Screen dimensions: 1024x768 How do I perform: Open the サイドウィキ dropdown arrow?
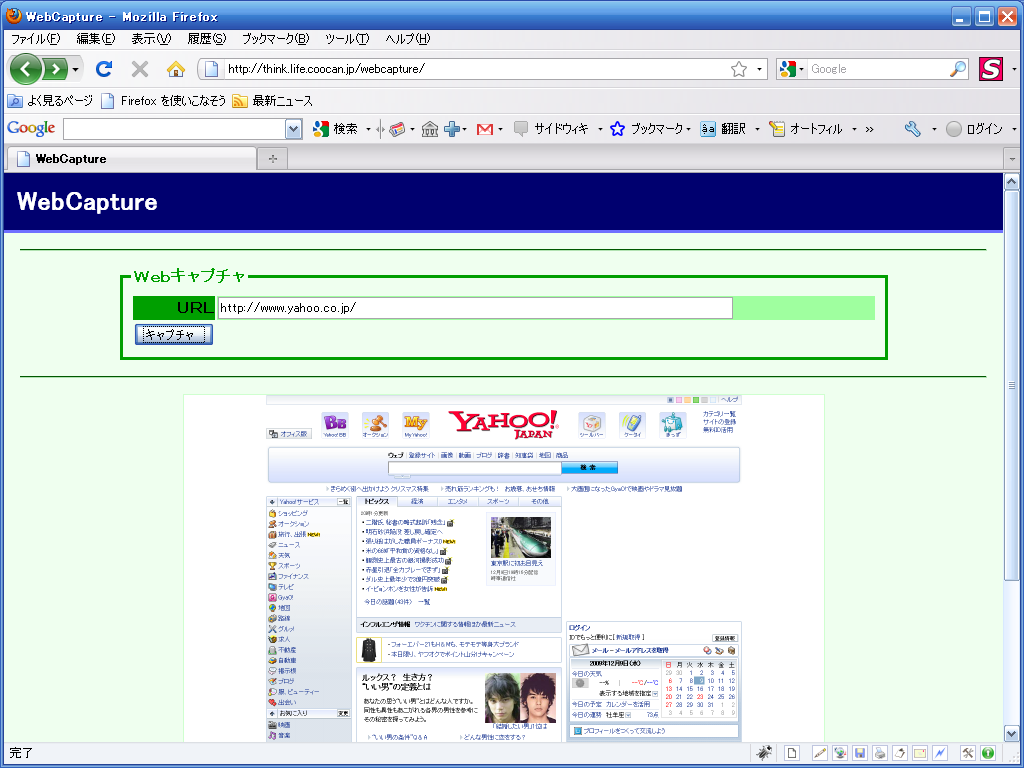(x=600, y=129)
